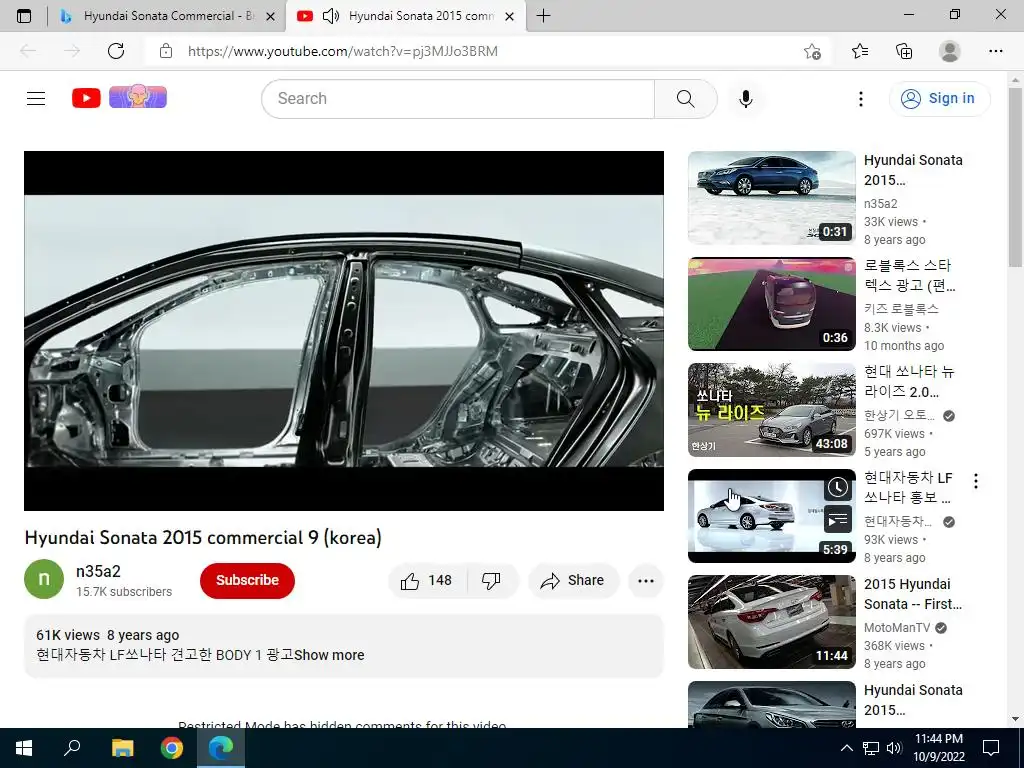Add LF Sonata video to queue
This screenshot has width=1024, height=768.
[x=838, y=520]
